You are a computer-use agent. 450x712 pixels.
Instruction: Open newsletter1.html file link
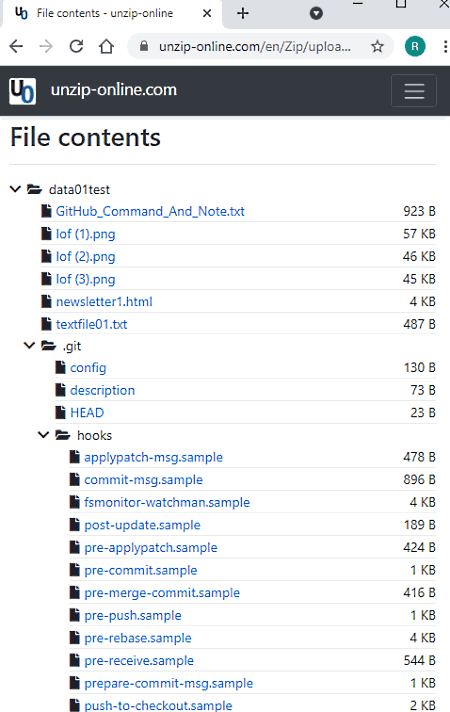(x=104, y=302)
